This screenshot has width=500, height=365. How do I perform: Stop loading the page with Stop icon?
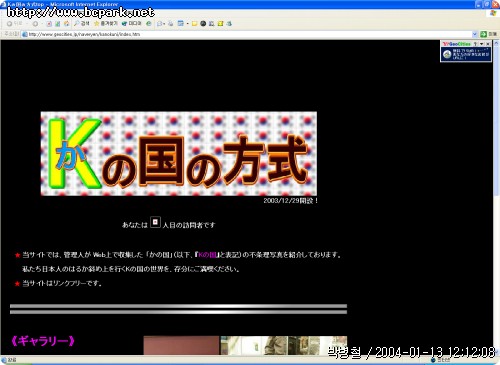(x=49, y=24)
